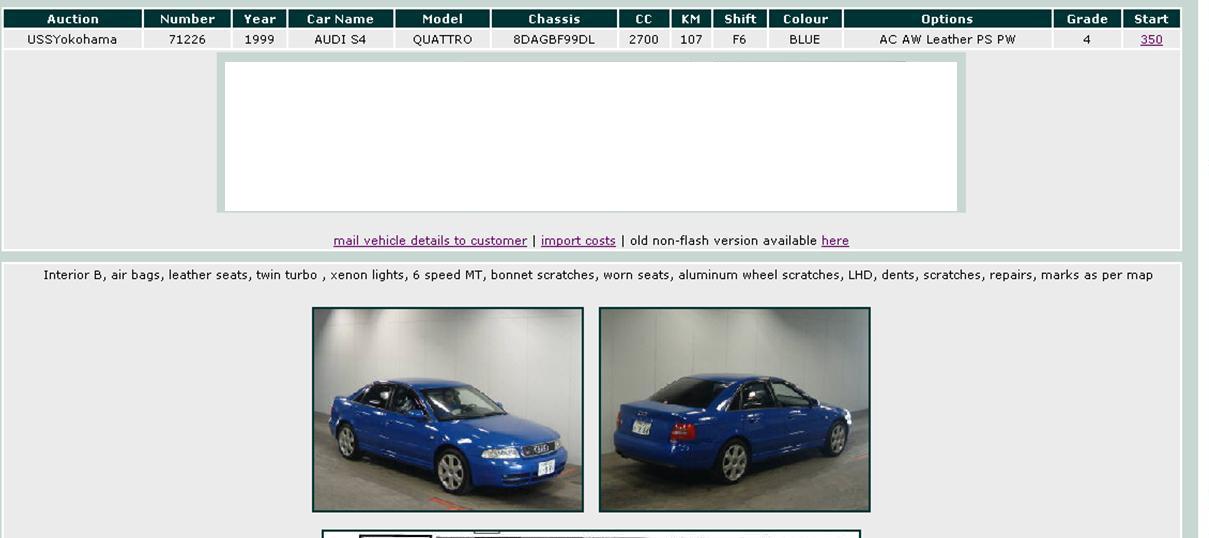
Task: Open rear-view photo of blue Audi
Action: click(x=735, y=410)
